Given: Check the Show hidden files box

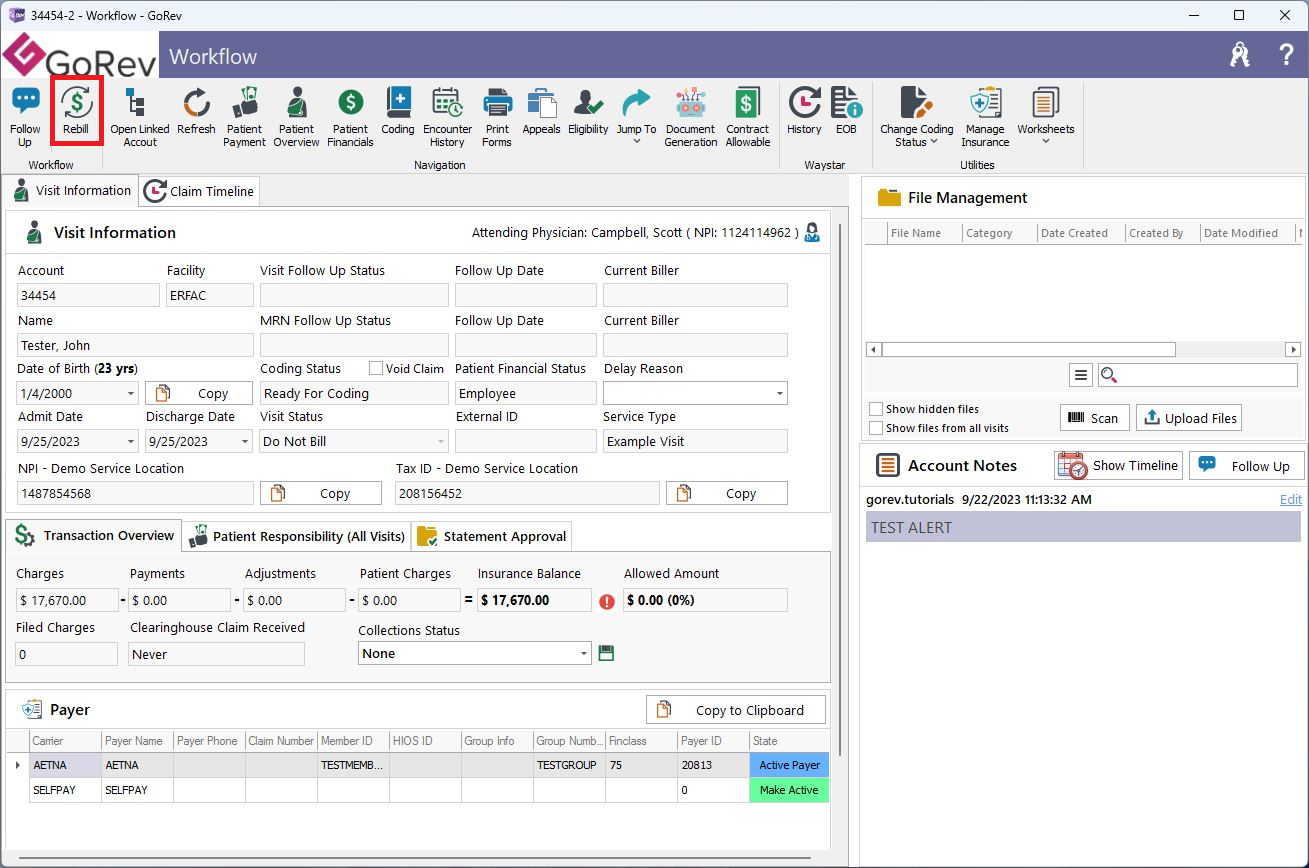Looking at the screenshot, I should coord(876,409).
